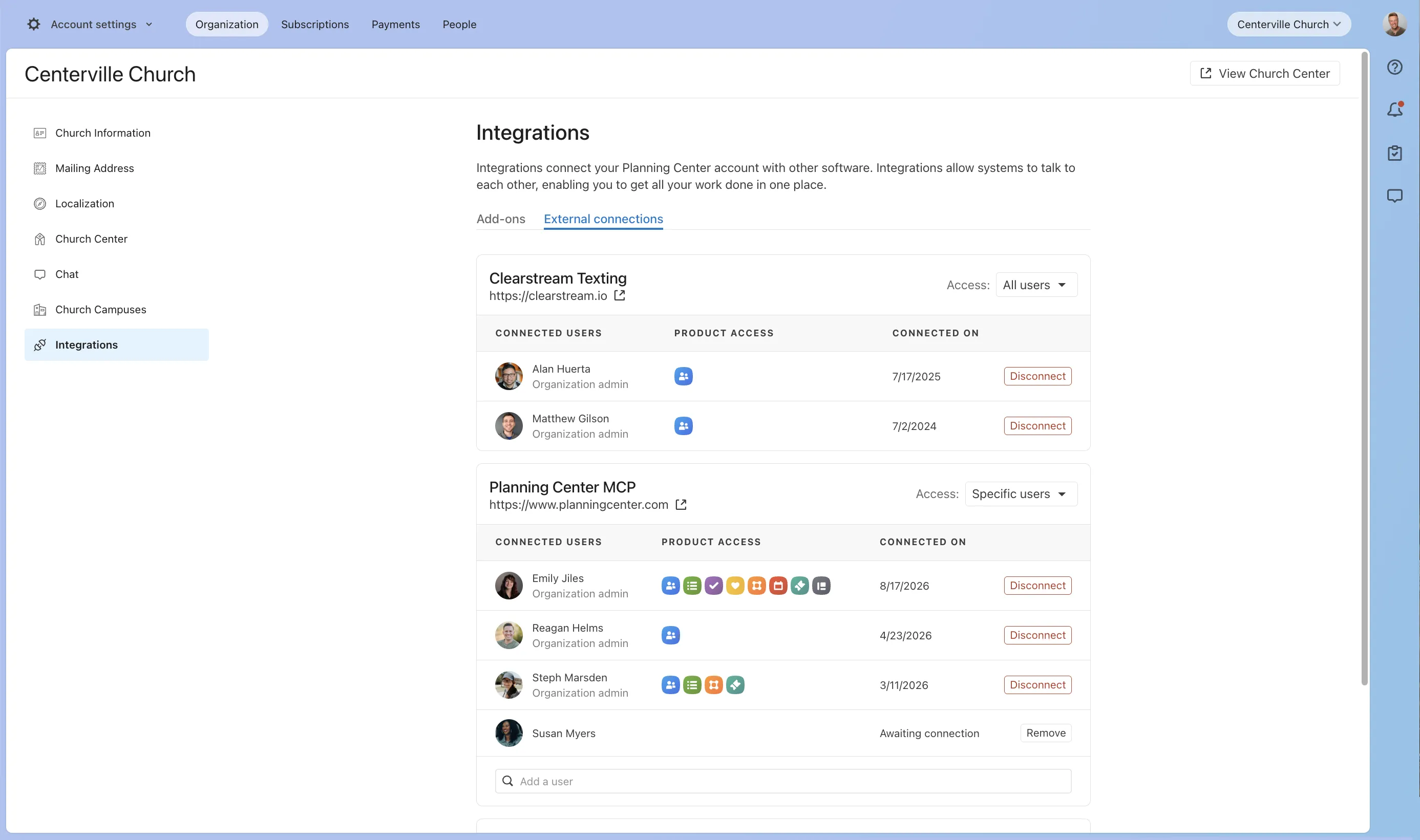Image resolution: width=1420 pixels, height=840 pixels.
Task: Remove Susan Myers from pending connections
Action: [x=1046, y=733]
